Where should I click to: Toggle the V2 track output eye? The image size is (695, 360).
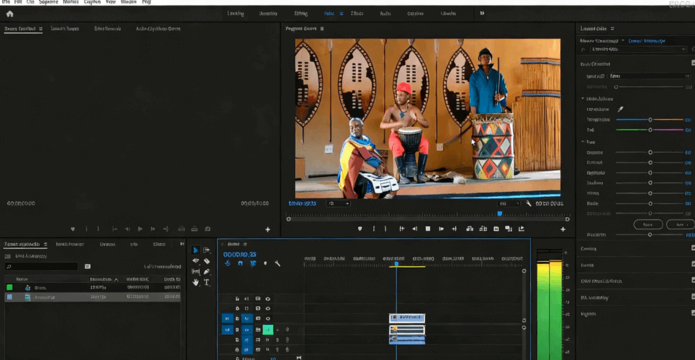point(268,309)
